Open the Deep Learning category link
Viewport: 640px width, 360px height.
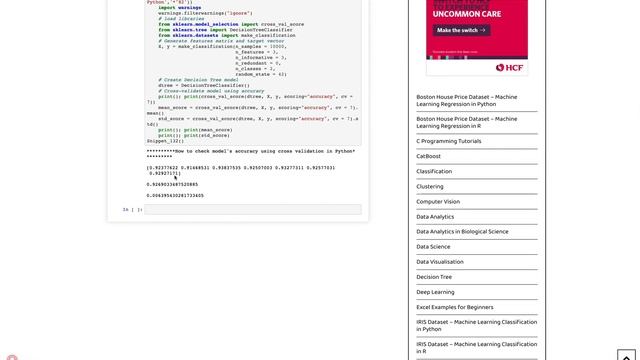(x=435, y=292)
